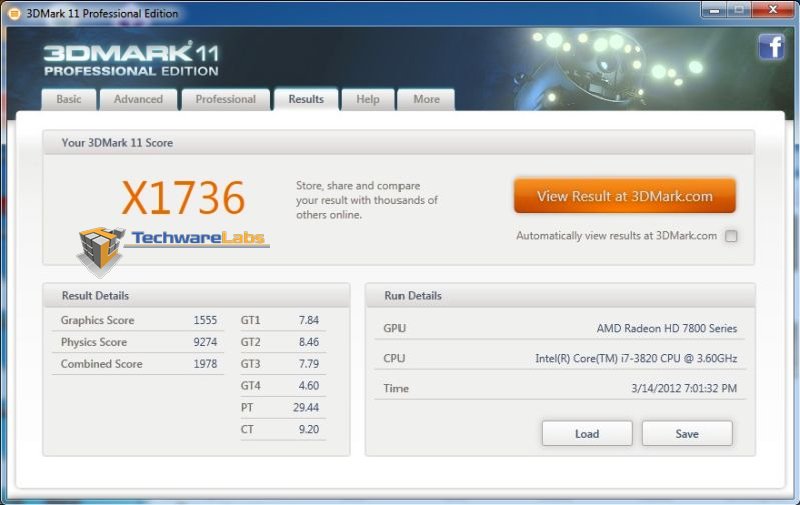The height and width of the screenshot is (505, 800).
Task: Minimize the 3DMark 11 window
Action: tap(714, 10)
